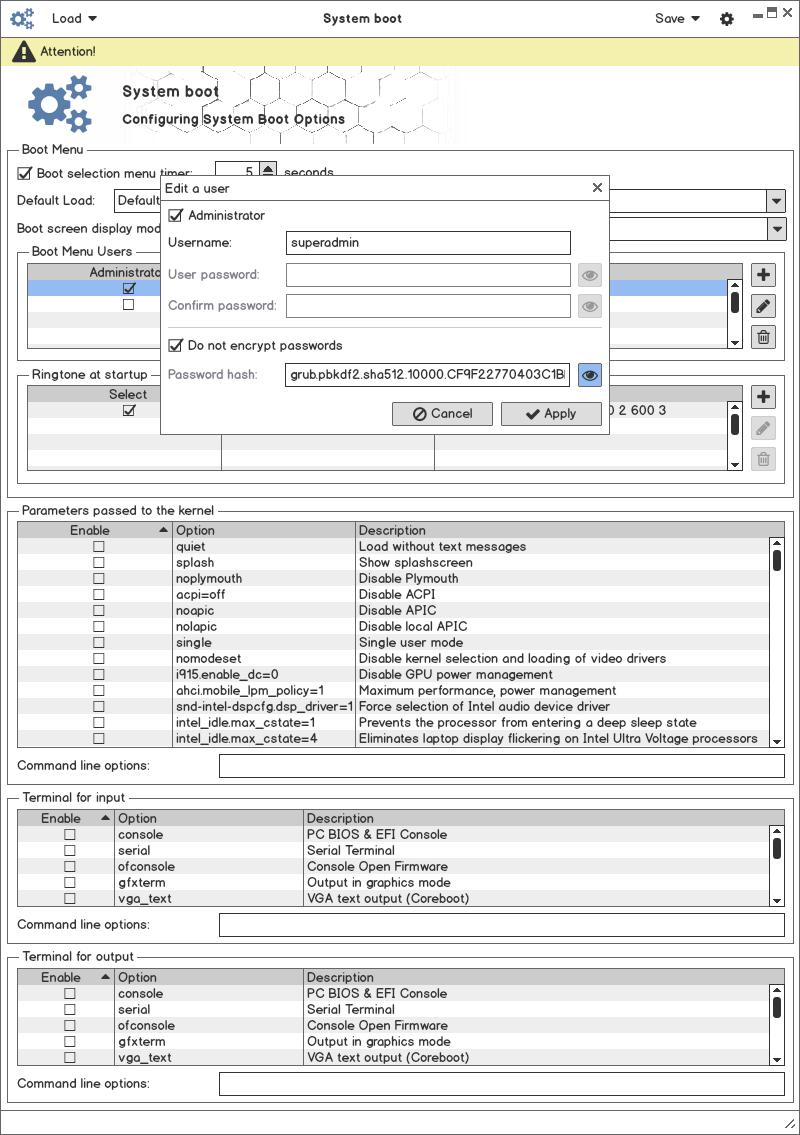
Task: Click the User password field
Action: click(x=428, y=275)
